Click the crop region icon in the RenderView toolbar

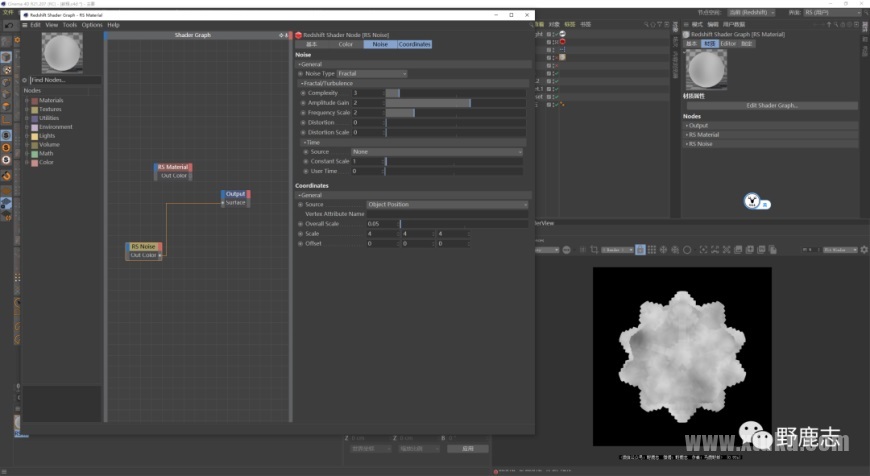[x=594, y=250]
